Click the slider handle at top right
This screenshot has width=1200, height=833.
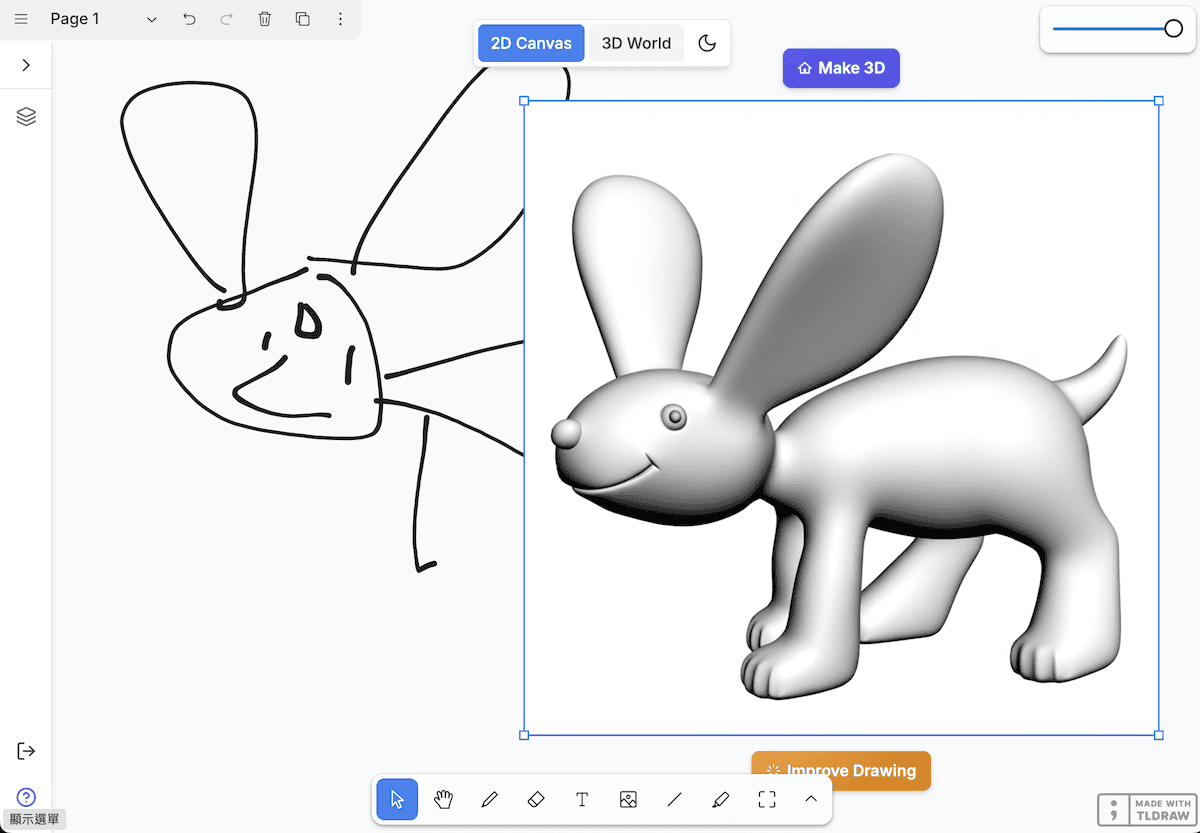(1174, 29)
